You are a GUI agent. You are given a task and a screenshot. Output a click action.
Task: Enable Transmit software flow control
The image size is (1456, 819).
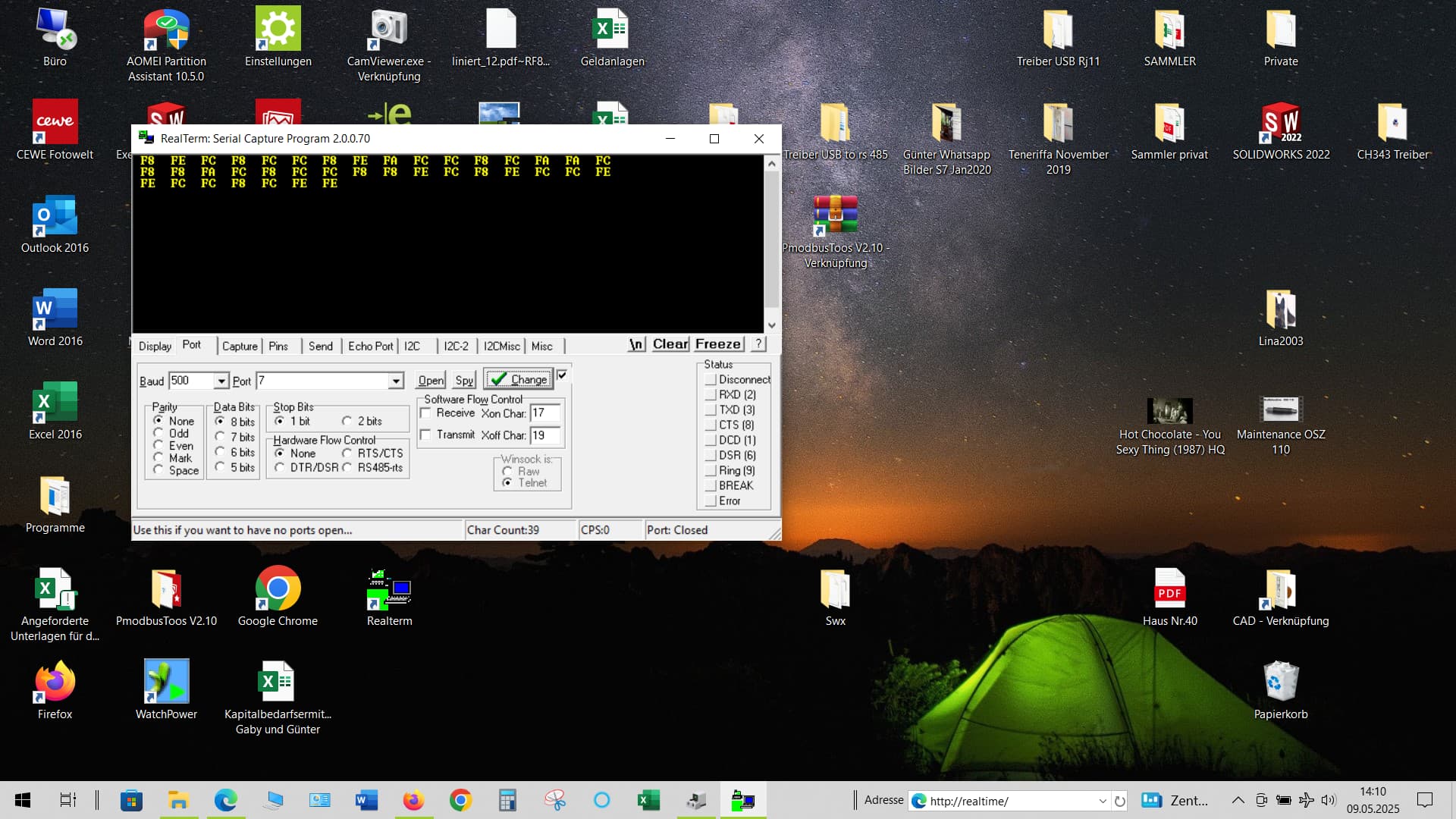point(425,435)
